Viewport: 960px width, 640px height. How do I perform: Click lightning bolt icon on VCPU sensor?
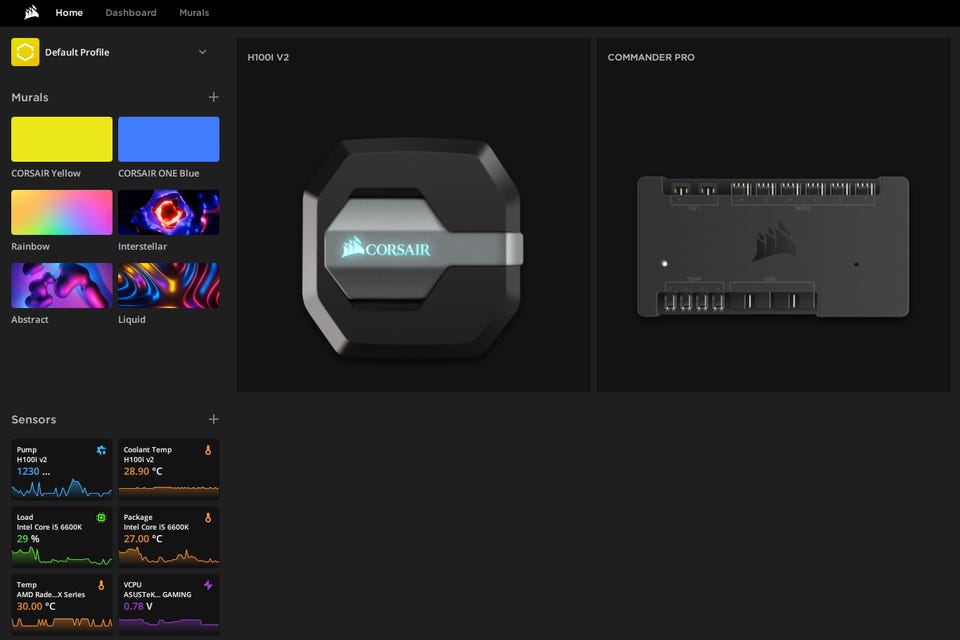(208, 585)
